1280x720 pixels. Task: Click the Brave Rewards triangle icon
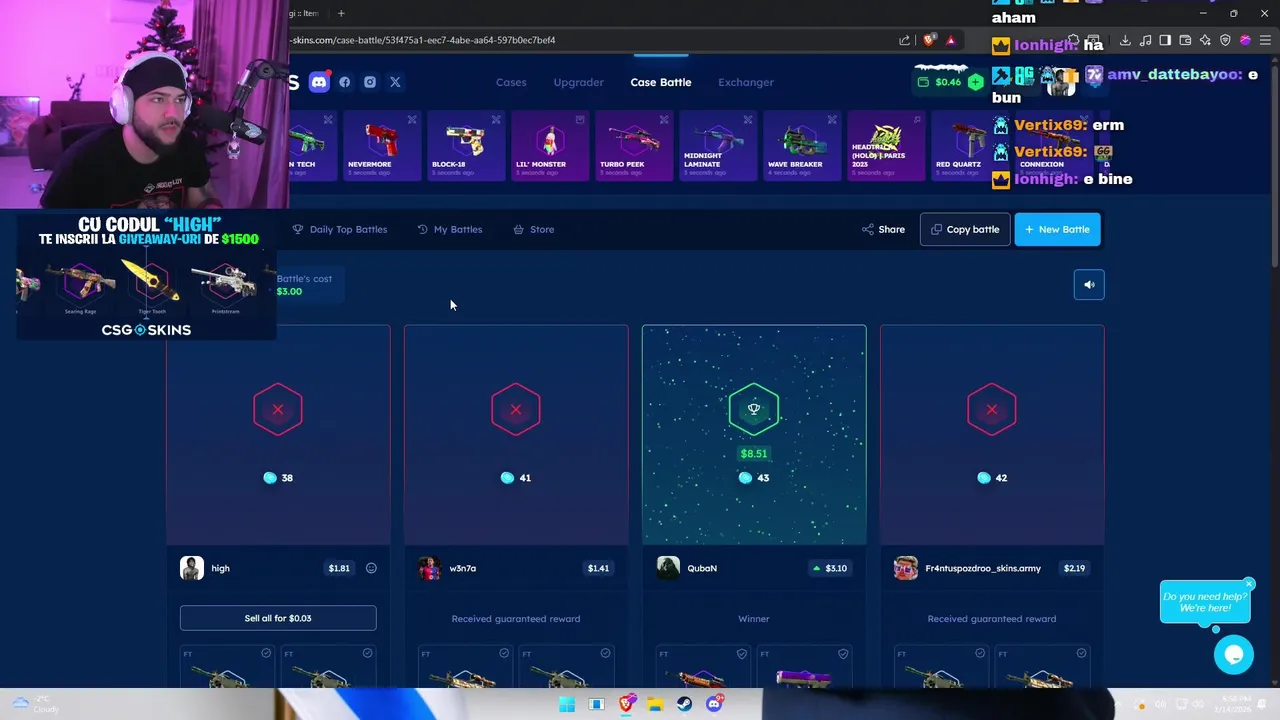[x=950, y=40]
